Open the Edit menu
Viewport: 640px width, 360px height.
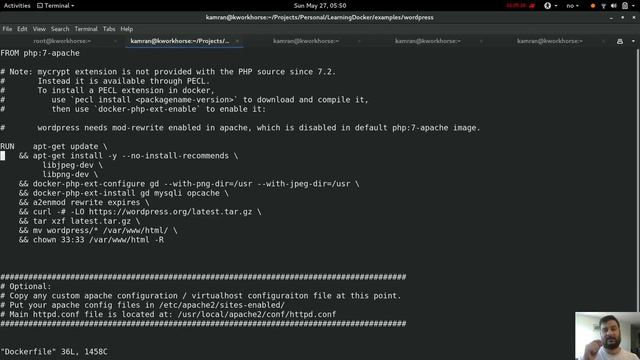22,29
